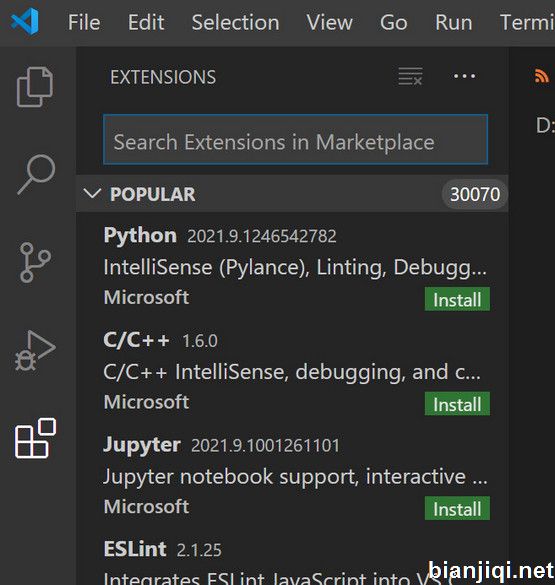Open the Explorer view in activity bar
Screen dimensions: 555x585
(x=35, y=87)
